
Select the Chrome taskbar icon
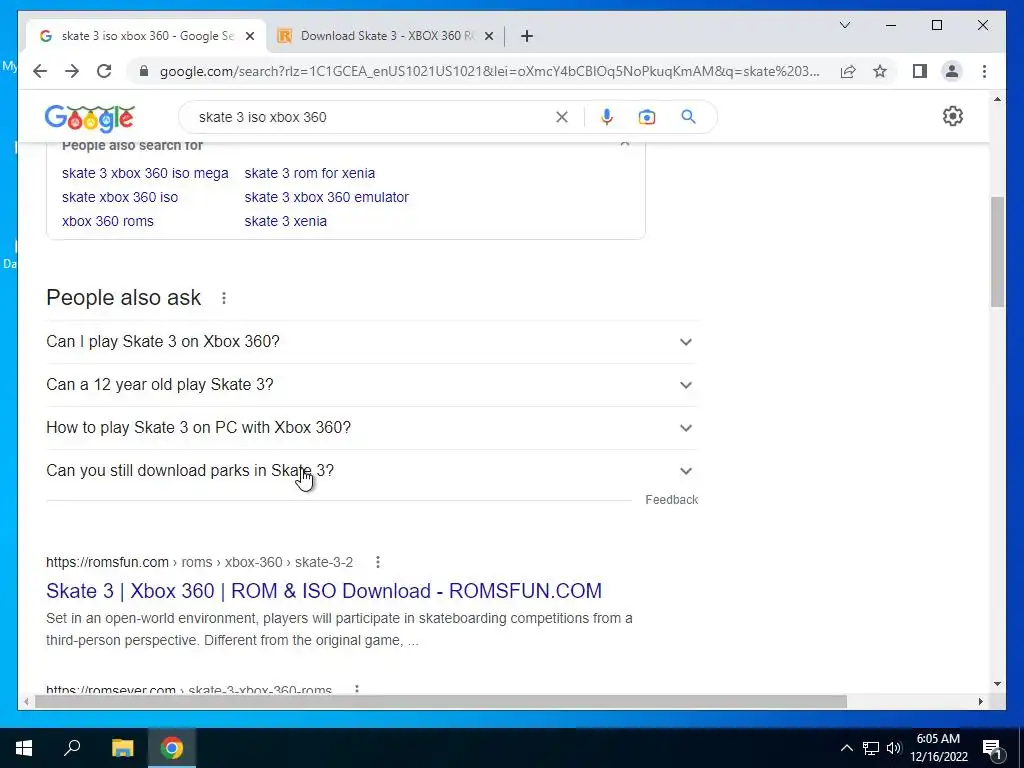pos(172,748)
